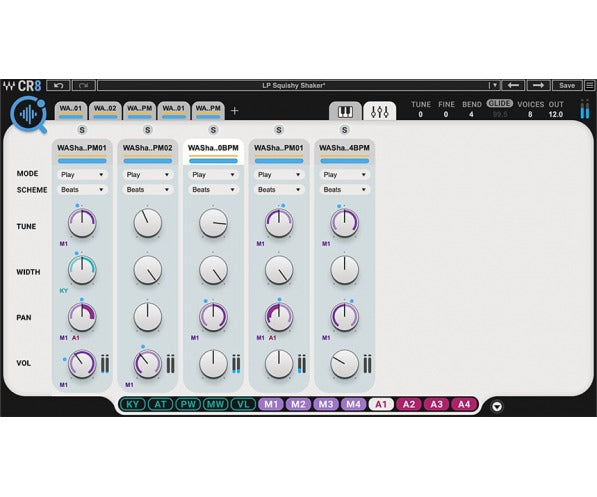Select the A1 modulator
The image size is (597, 497).
[x=381, y=404]
